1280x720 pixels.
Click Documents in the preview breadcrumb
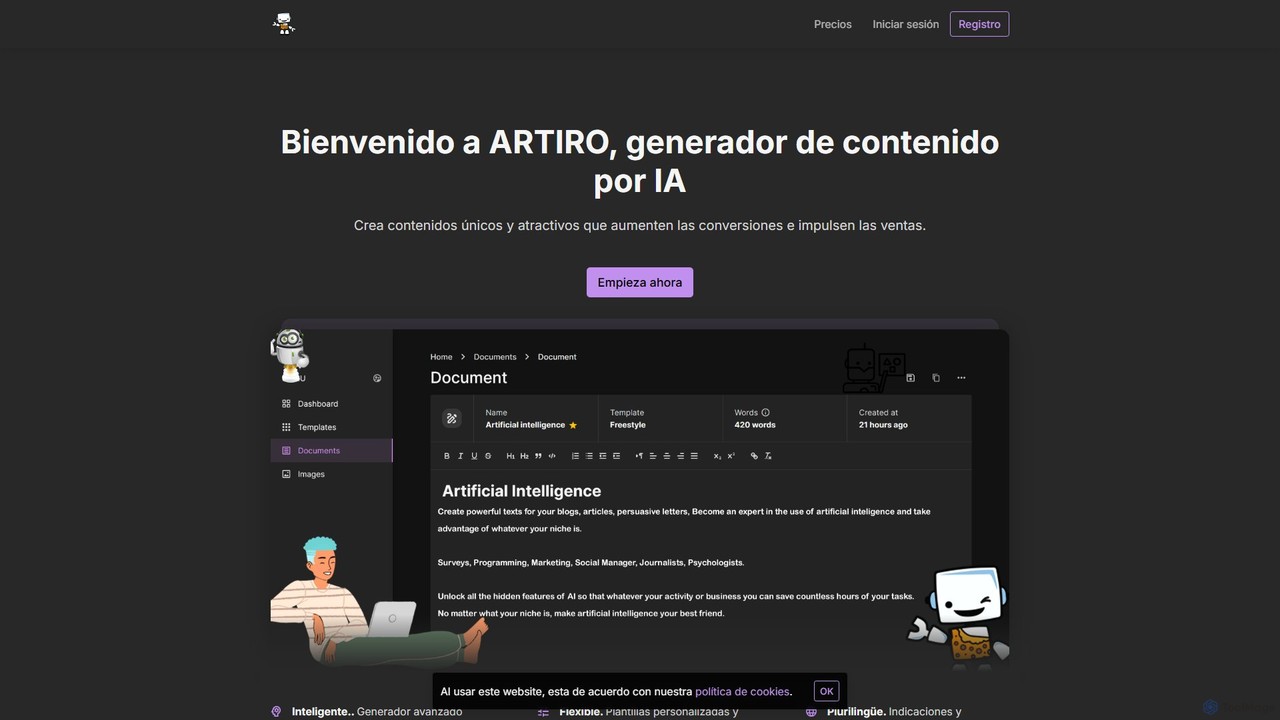point(495,357)
